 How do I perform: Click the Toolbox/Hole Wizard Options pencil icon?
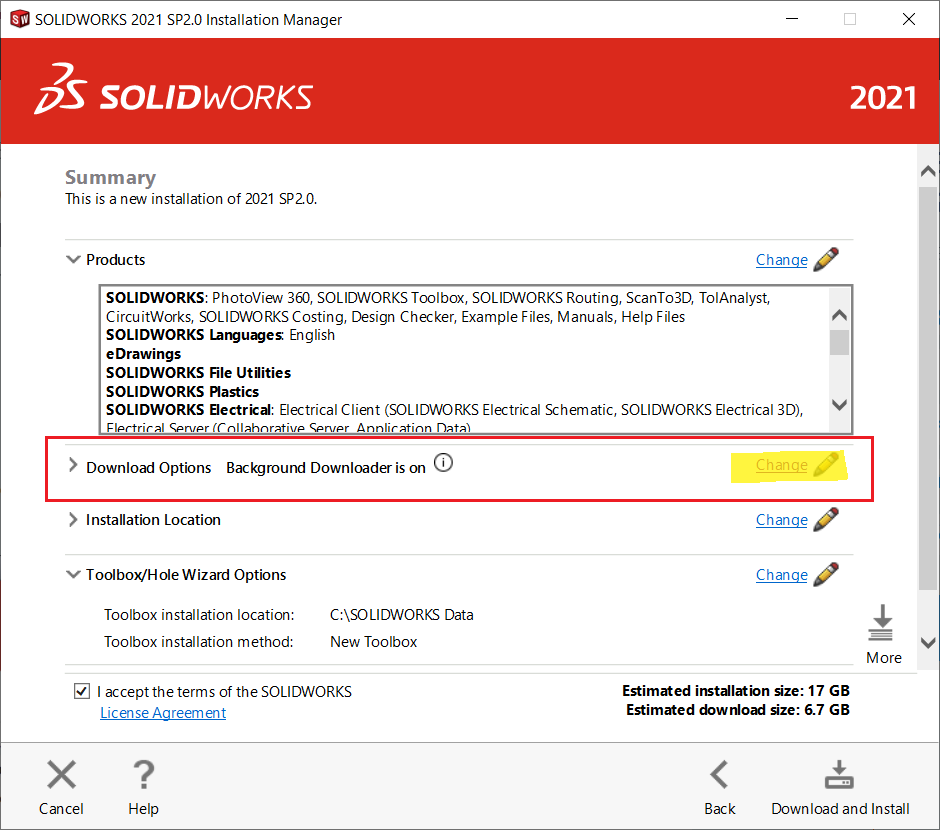tap(825, 575)
